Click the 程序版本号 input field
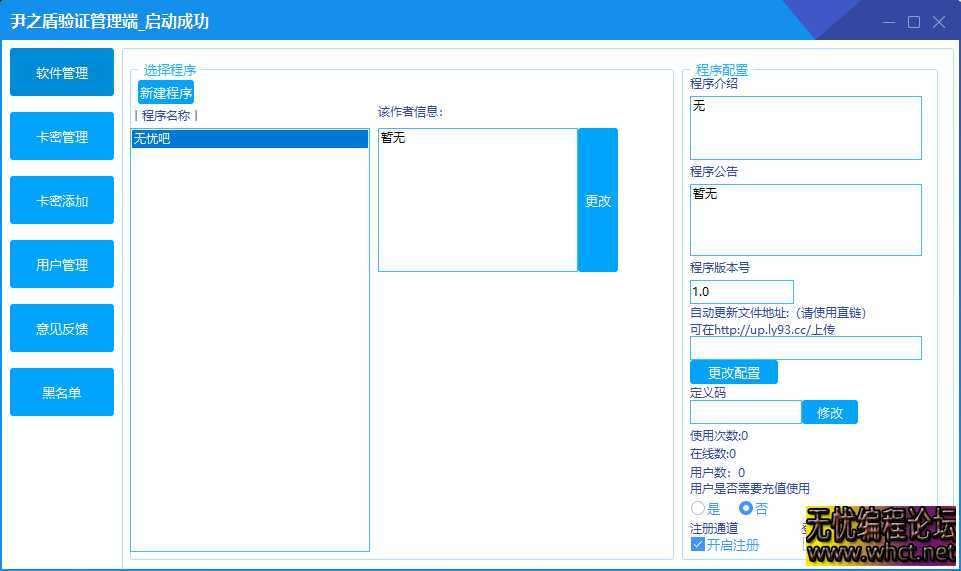Screen dimensions: 961x571 (x=741, y=292)
